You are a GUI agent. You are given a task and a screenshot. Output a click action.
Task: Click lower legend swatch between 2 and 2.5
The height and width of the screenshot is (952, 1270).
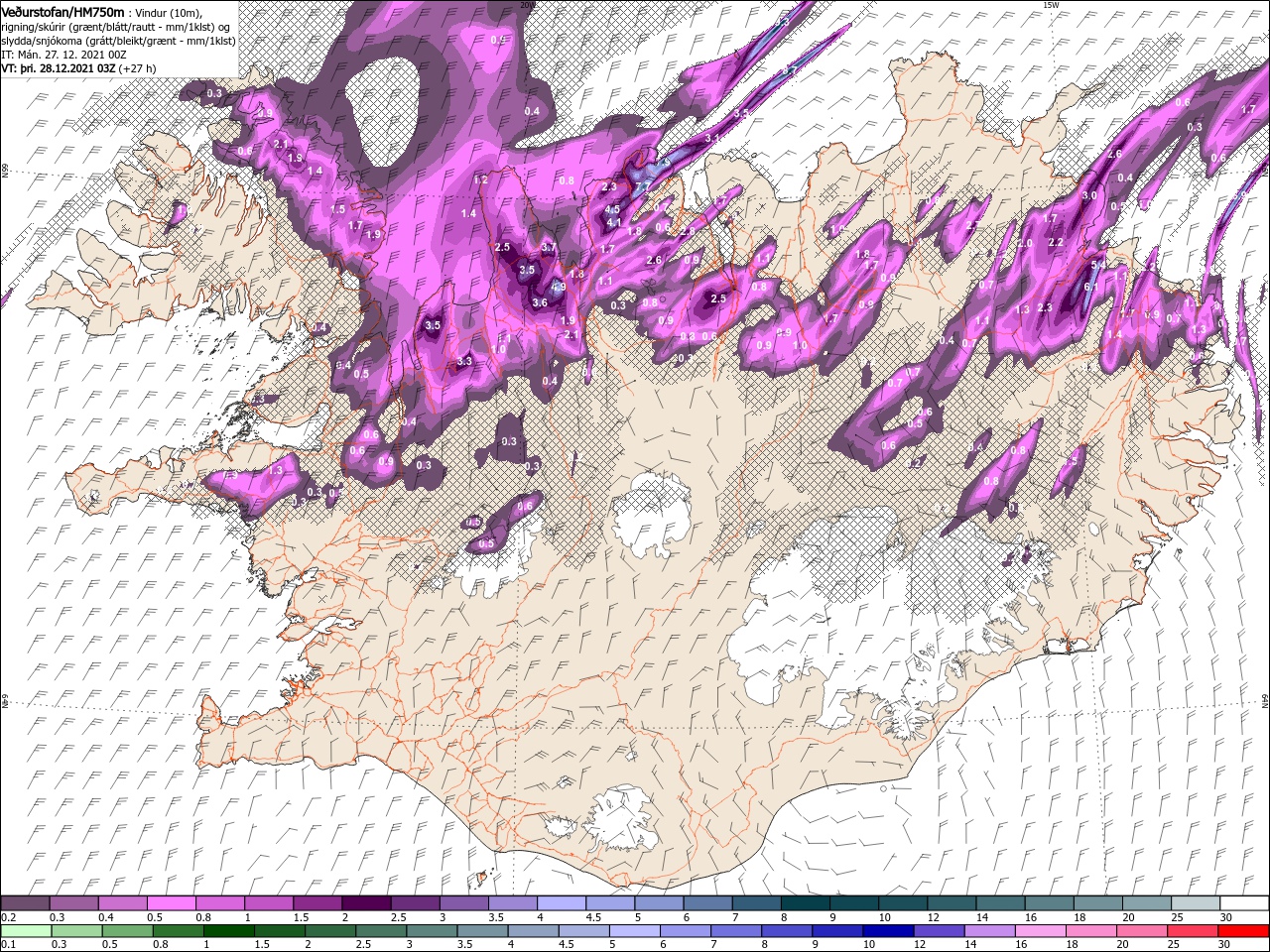point(330,931)
